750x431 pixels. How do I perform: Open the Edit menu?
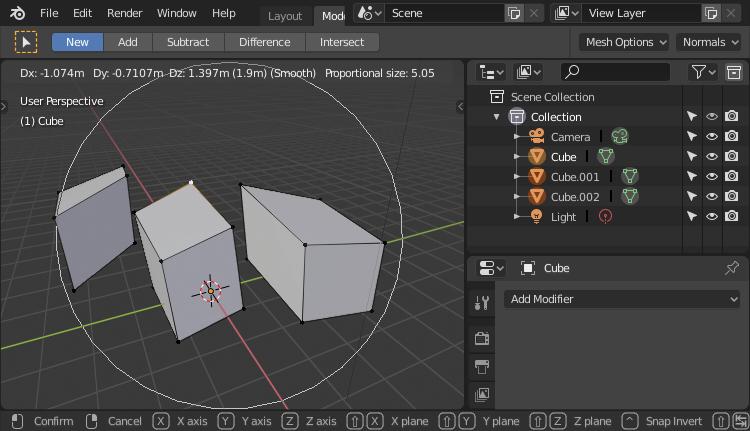82,13
